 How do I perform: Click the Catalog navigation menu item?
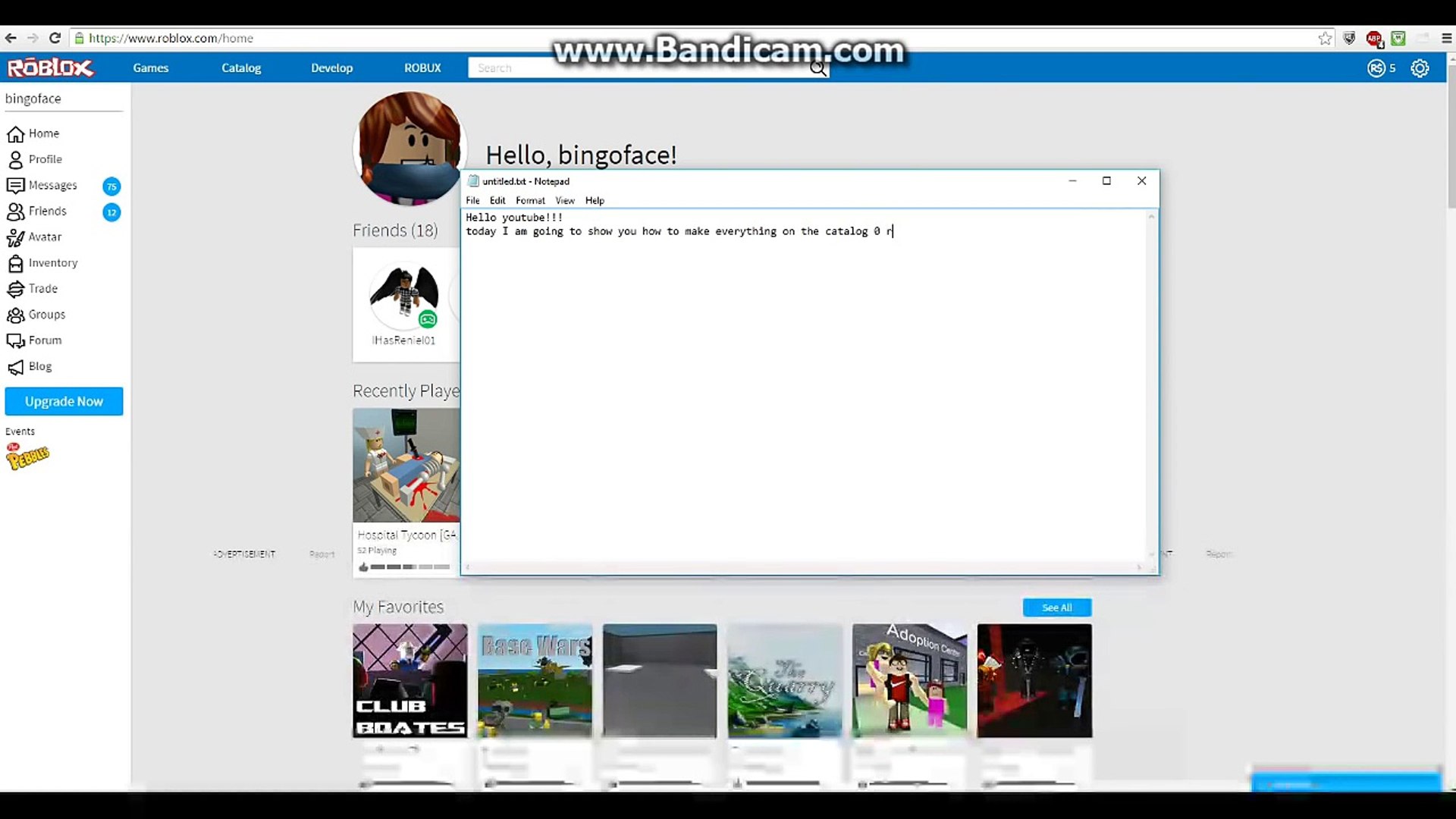pyautogui.click(x=241, y=67)
